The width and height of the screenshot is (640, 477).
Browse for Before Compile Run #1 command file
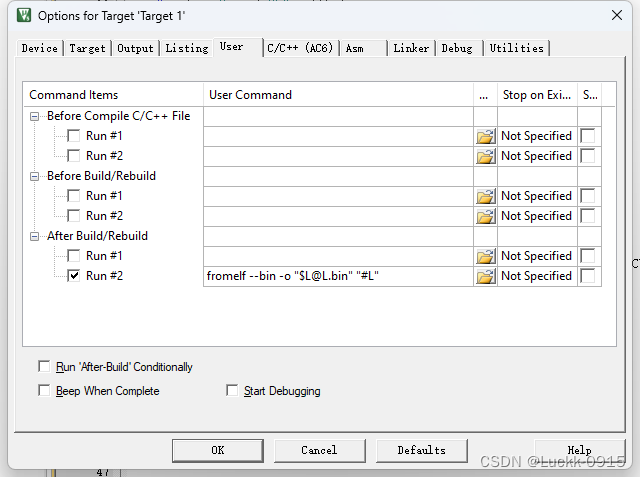tap(485, 136)
